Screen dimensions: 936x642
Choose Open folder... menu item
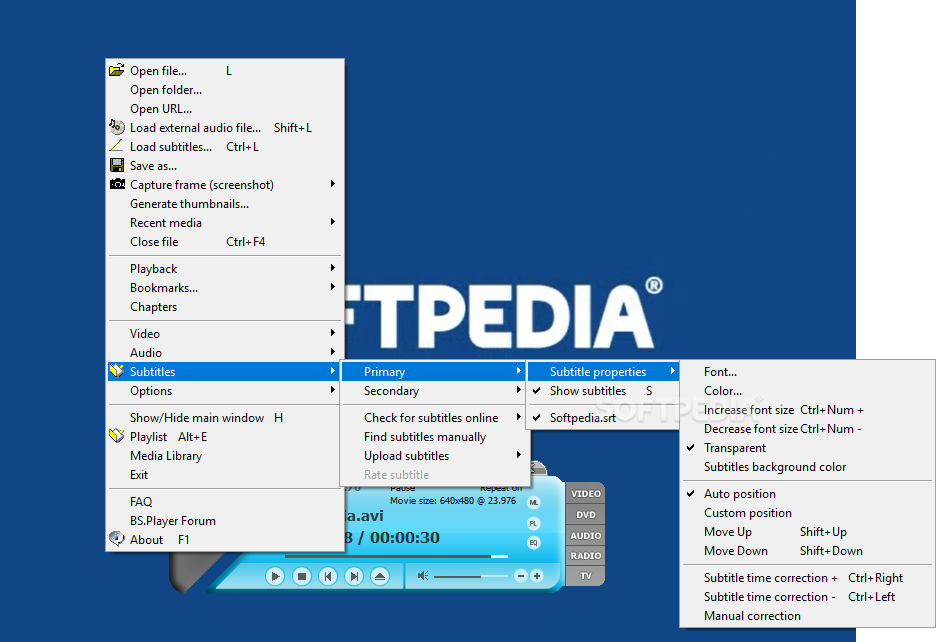click(x=224, y=90)
